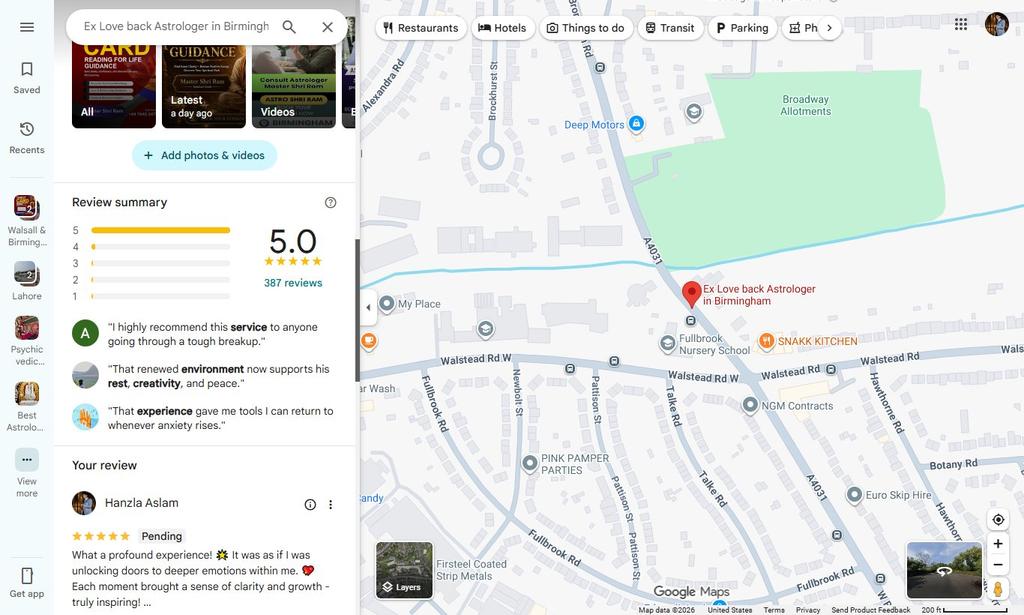The width and height of the screenshot is (1024, 615).
Task: Open the 387 reviews link
Action: [293, 283]
